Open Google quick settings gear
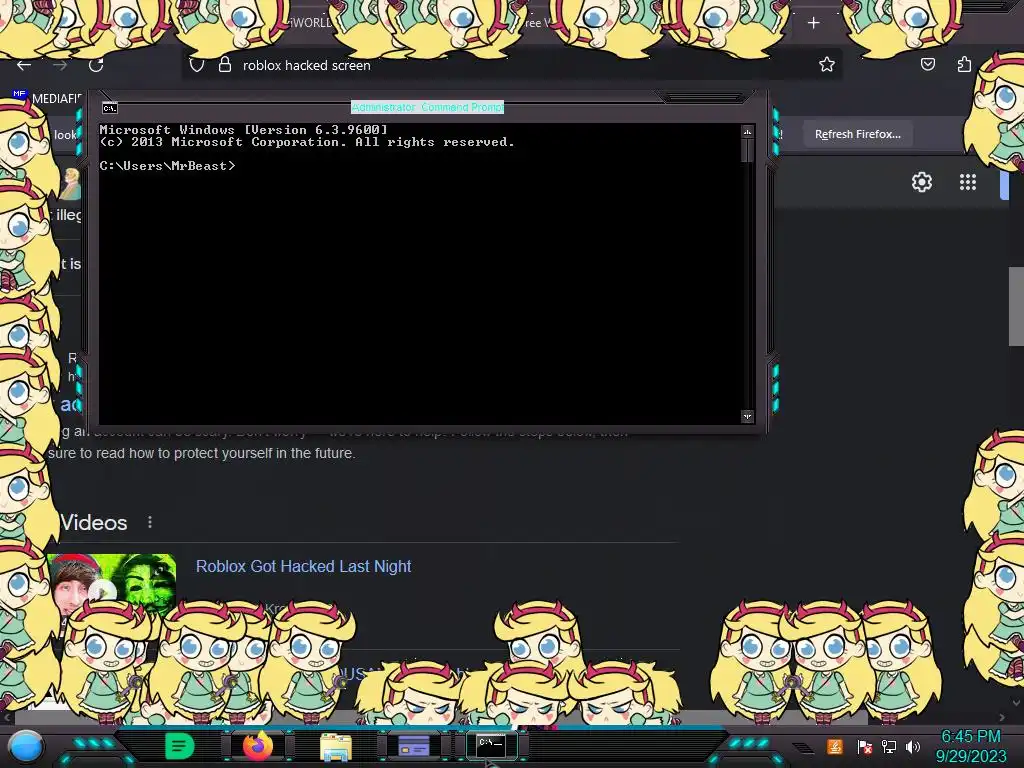Screen dimensions: 1024x768 click(921, 182)
